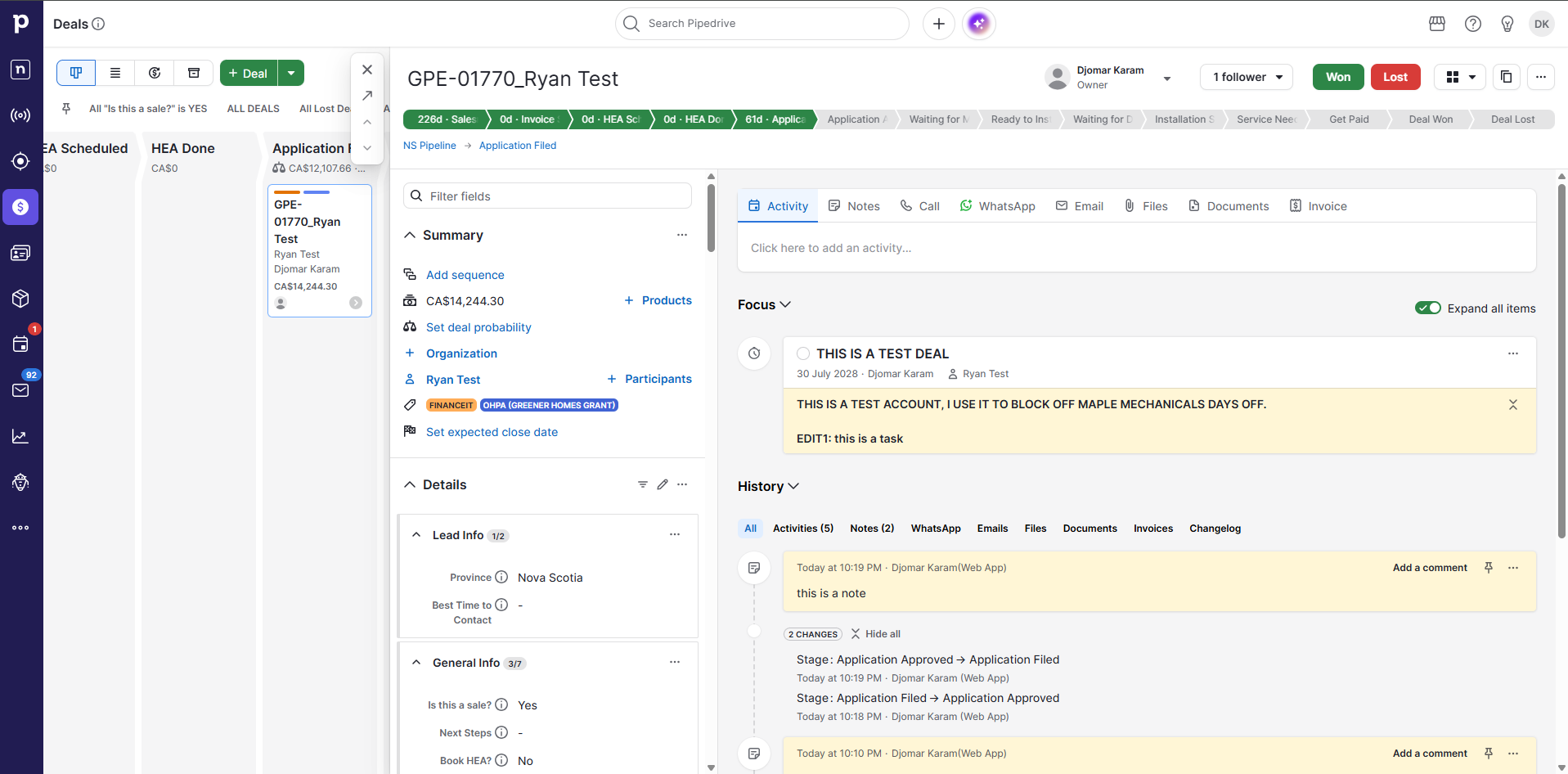Open the Marketplace store icon
Viewport: 1568px width, 774px height.
(x=1437, y=24)
